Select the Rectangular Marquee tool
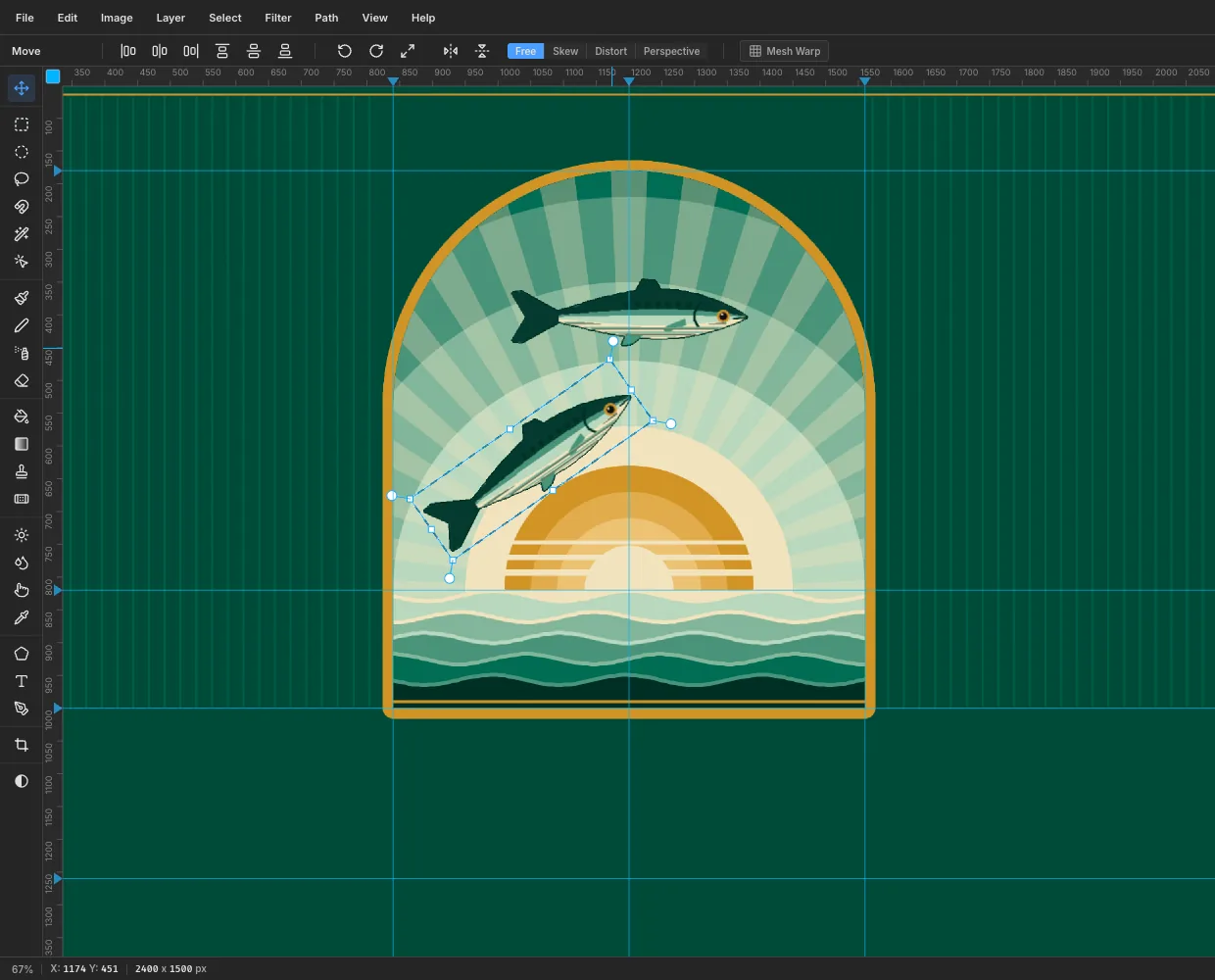Viewport: 1215px width, 980px height. [22, 124]
